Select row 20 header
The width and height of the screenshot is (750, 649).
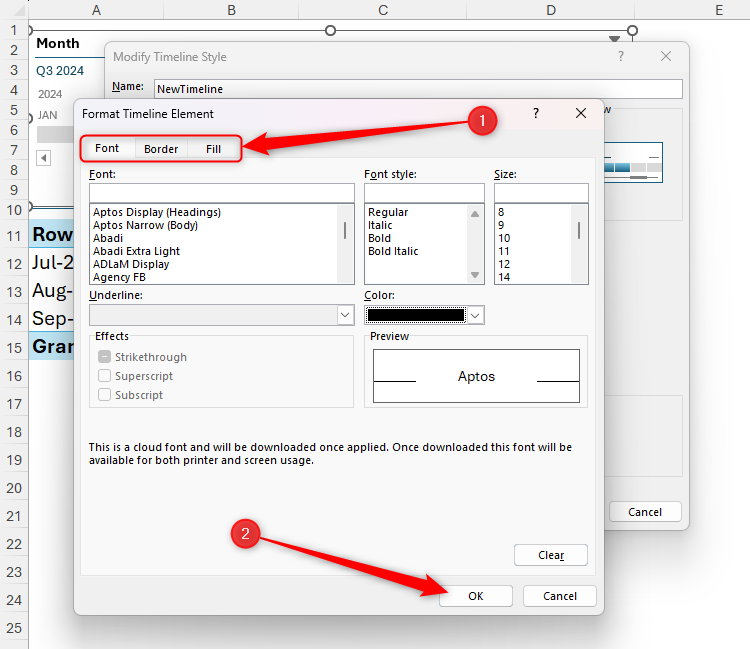[14, 488]
